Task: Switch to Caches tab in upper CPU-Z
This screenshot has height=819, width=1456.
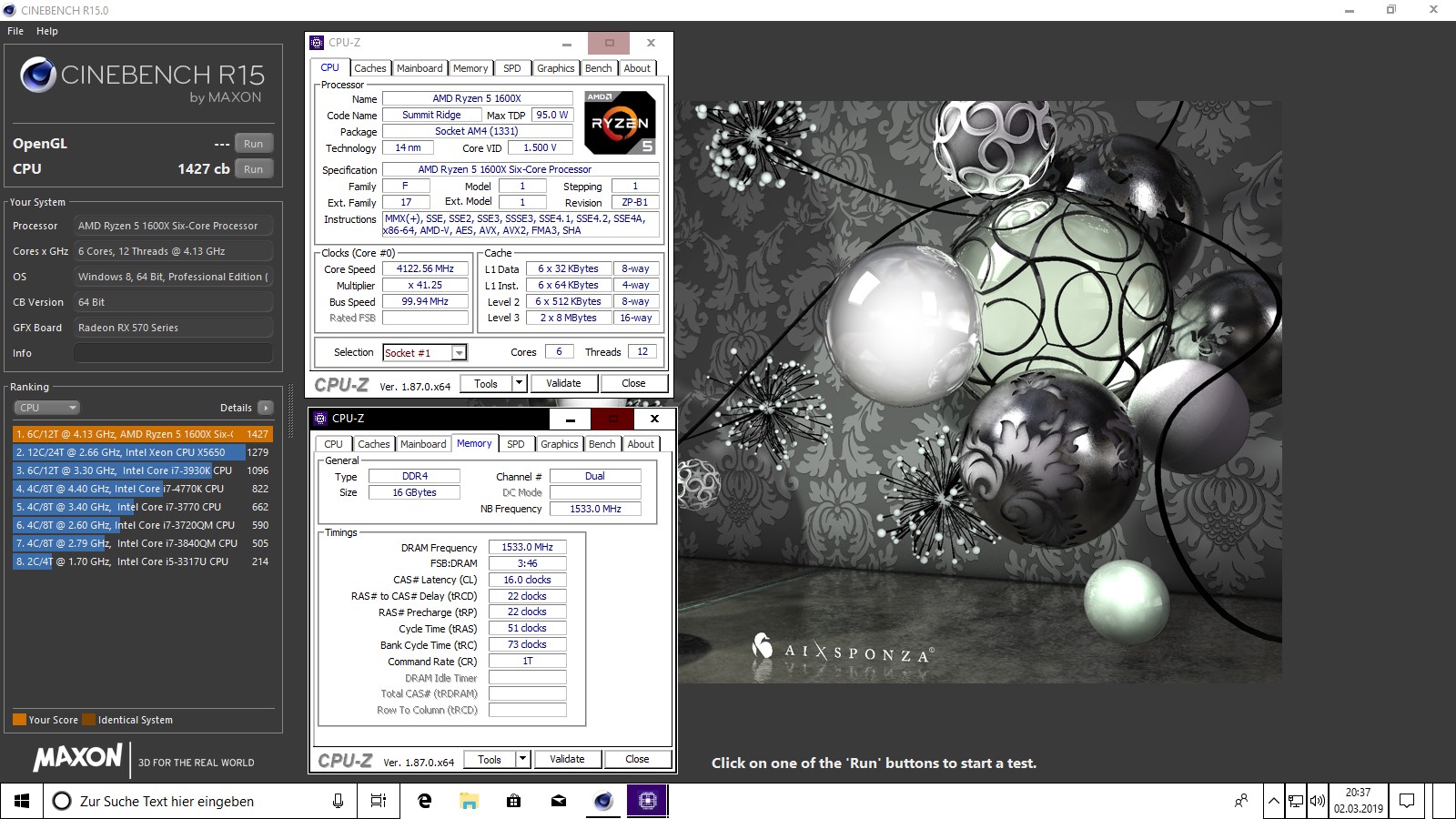Action: (x=370, y=68)
